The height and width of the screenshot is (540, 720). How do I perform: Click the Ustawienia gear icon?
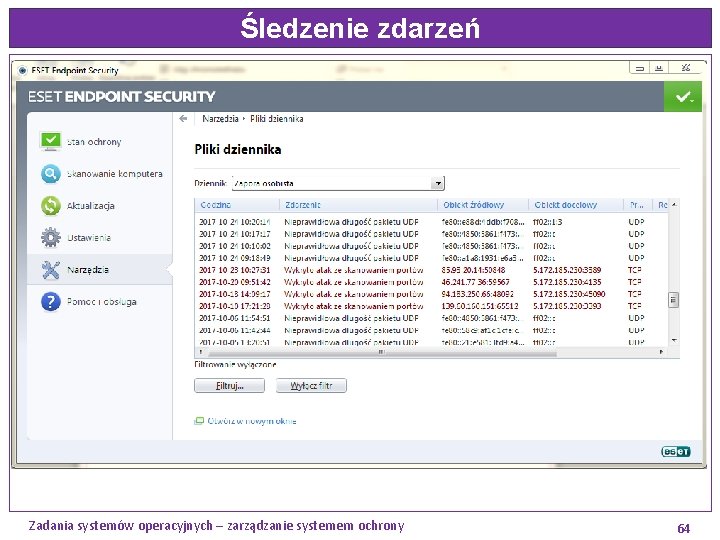coord(51,237)
